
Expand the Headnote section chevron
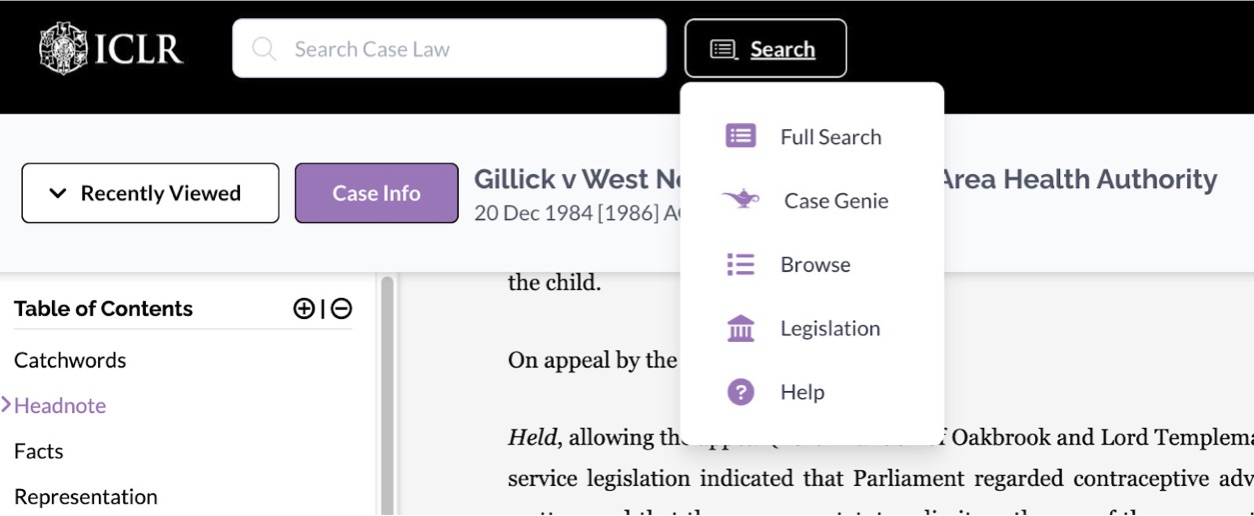pyautogui.click(x=6, y=405)
